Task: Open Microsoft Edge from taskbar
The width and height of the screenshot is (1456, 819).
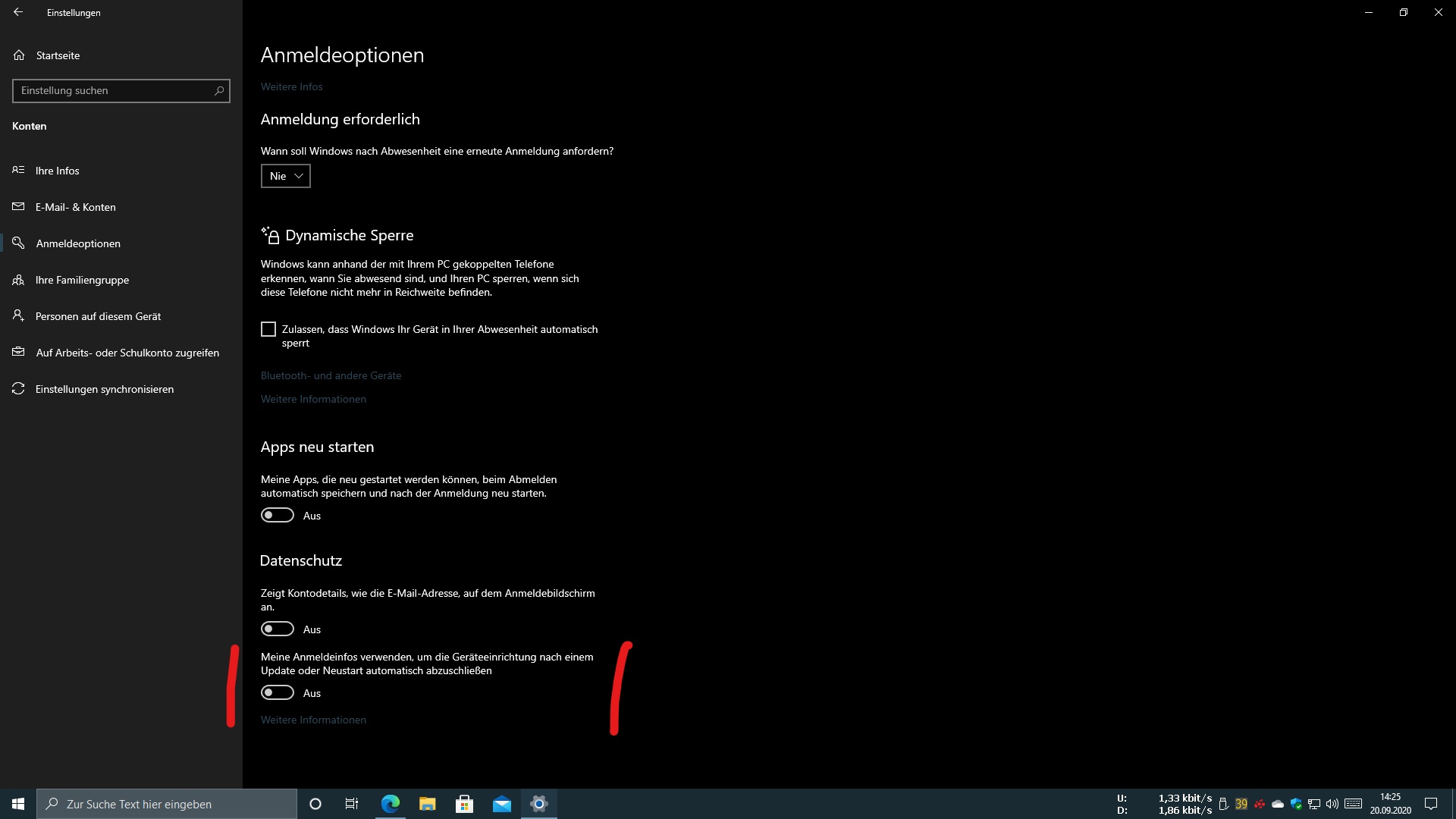Action: click(391, 804)
